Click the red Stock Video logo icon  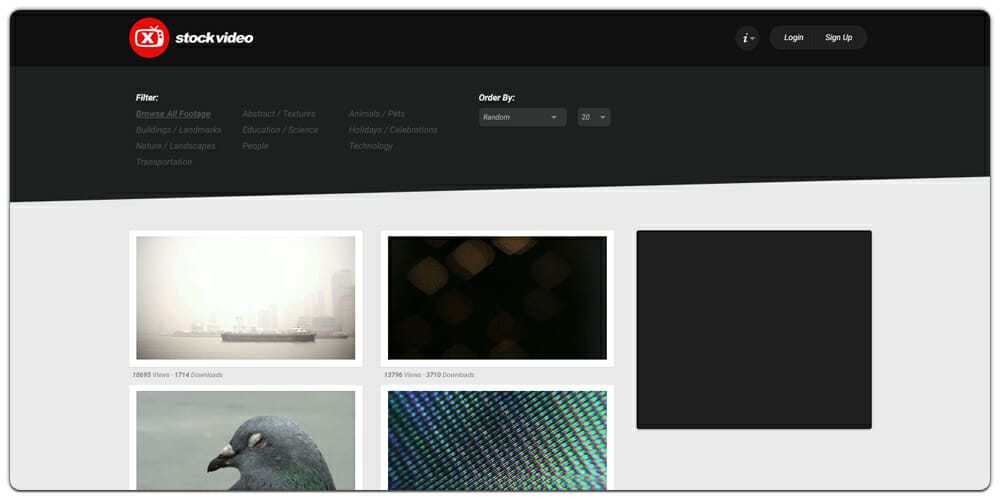149,38
